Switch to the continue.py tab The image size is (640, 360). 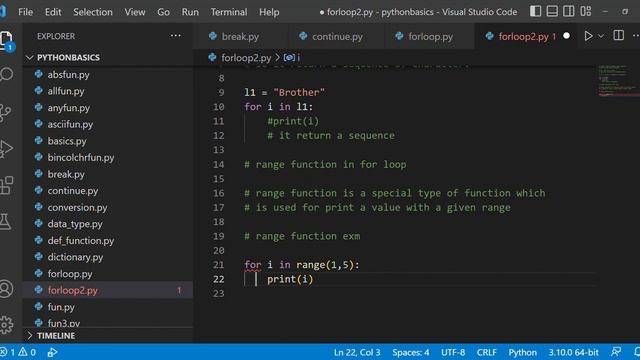(x=336, y=36)
